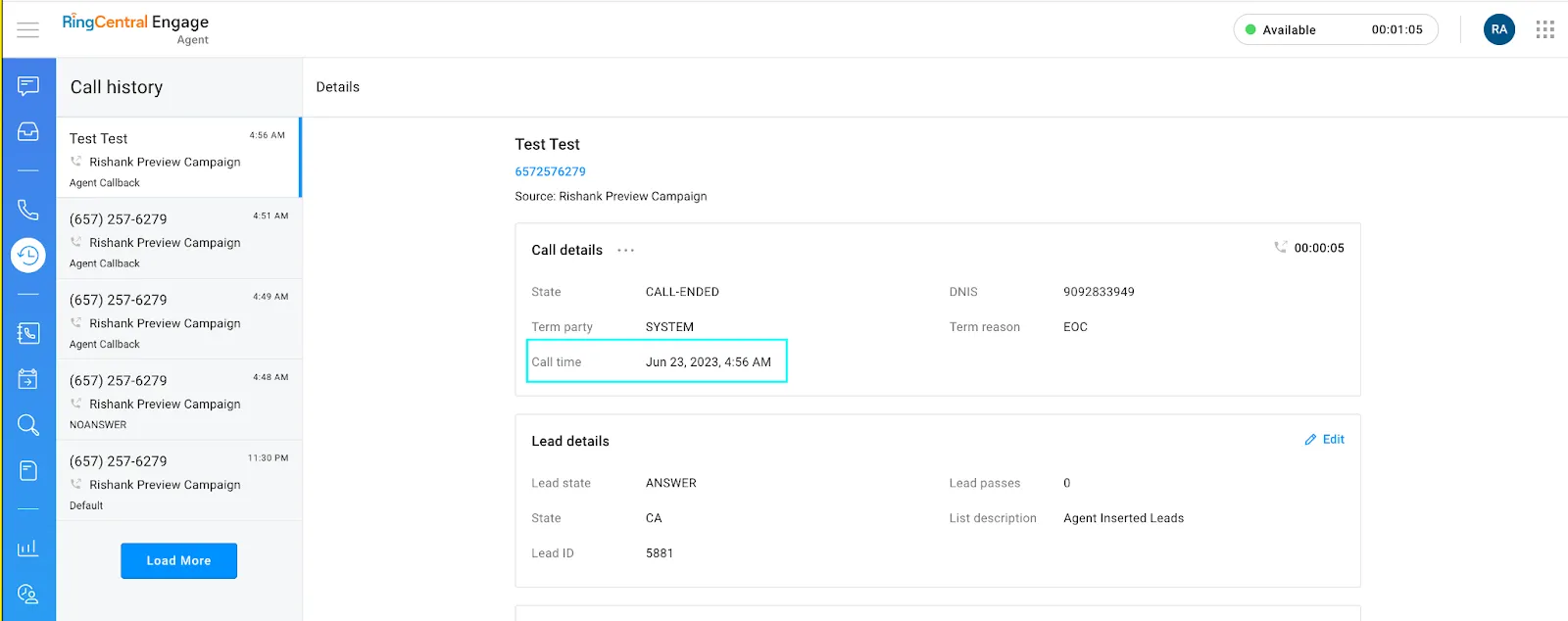Open the script notes icon in sidebar
Screen dimensions: 1568x621
point(28,471)
